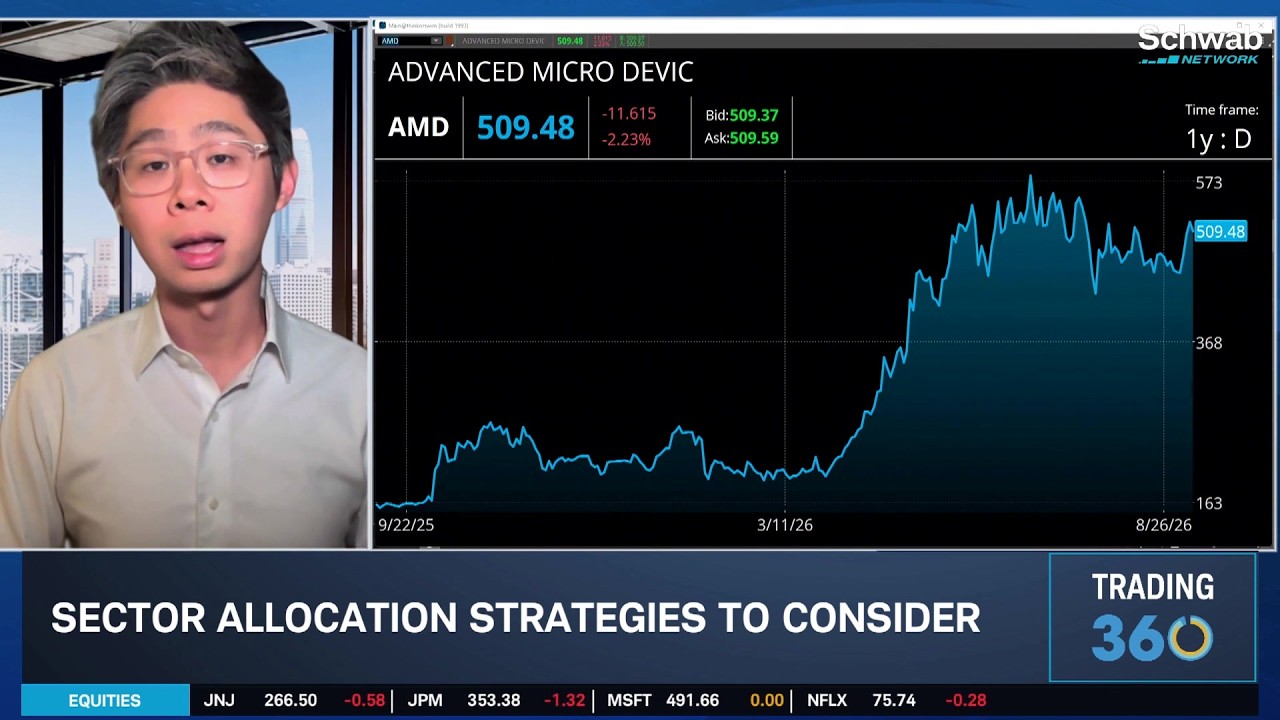Click the 8/26/26 date axis label
The height and width of the screenshot is (720, 1280).
tap(1164, 525)
